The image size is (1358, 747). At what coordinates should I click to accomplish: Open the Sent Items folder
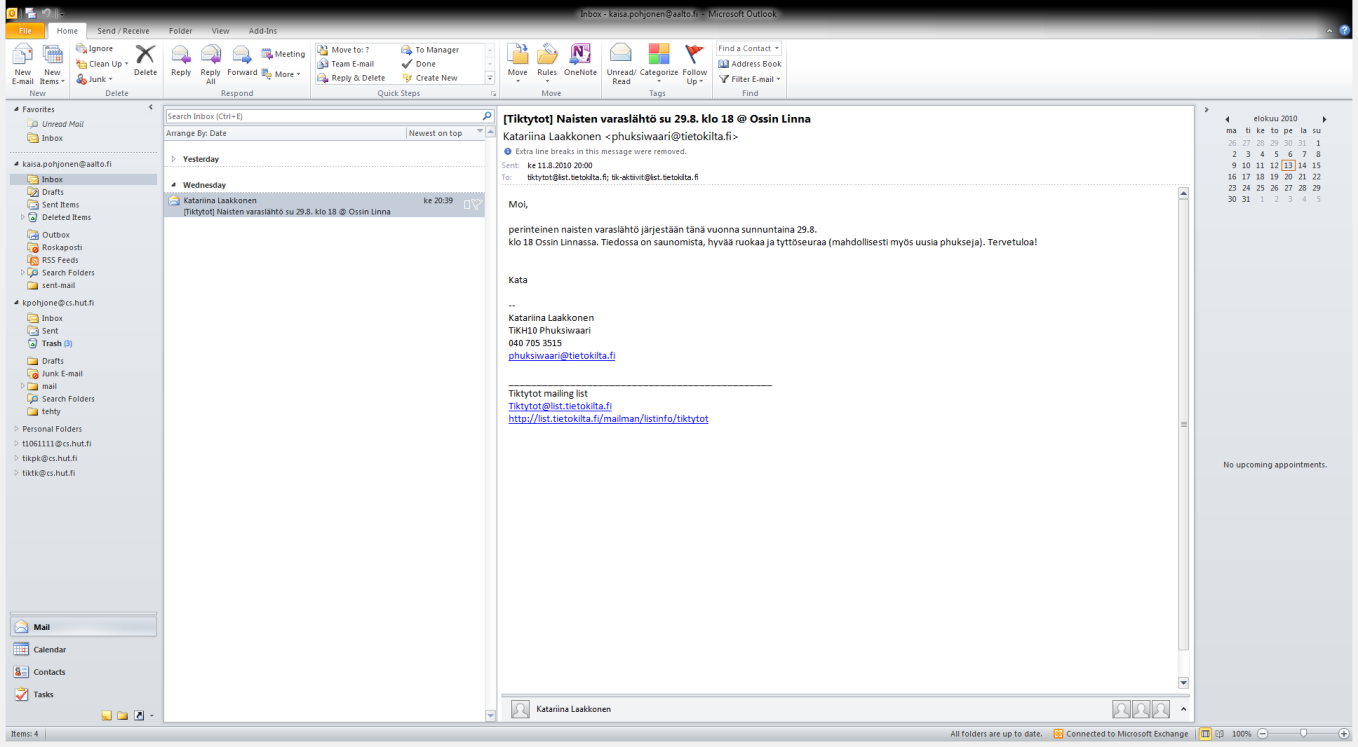tap(60, 204)
